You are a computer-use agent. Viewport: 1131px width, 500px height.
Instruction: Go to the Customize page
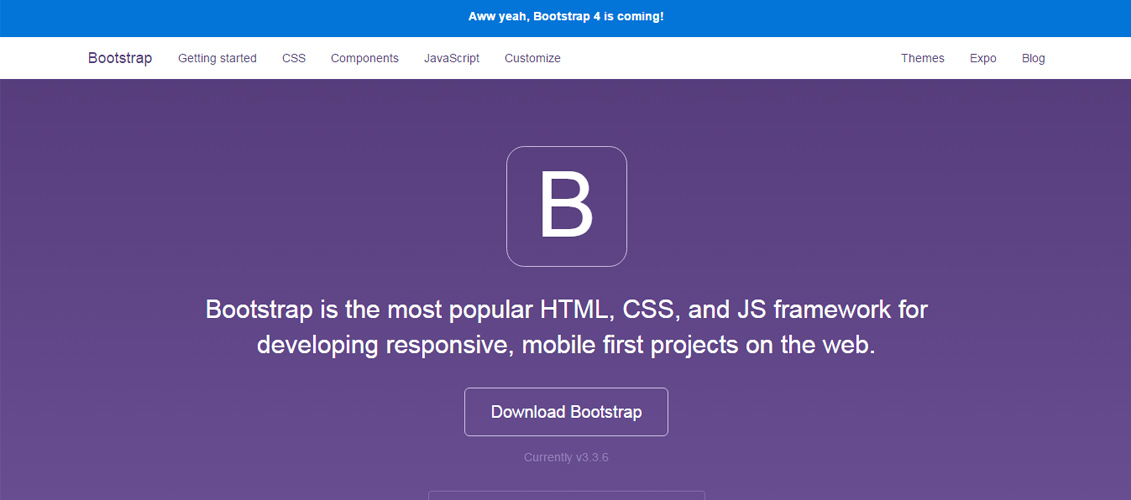pos(532,58)
